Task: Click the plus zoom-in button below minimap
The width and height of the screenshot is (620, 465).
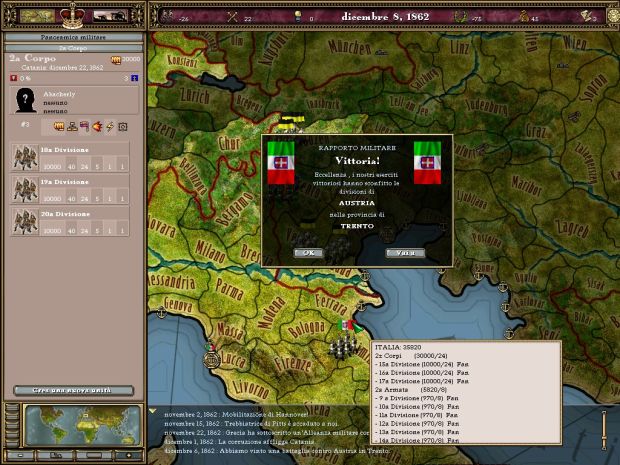Action: 129,456
